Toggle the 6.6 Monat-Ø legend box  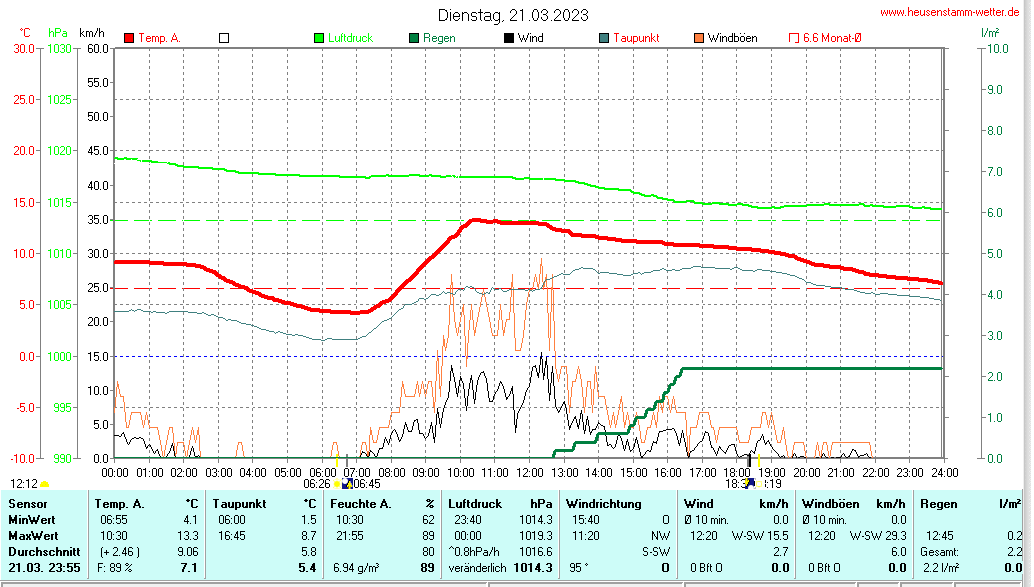point(795,38)
